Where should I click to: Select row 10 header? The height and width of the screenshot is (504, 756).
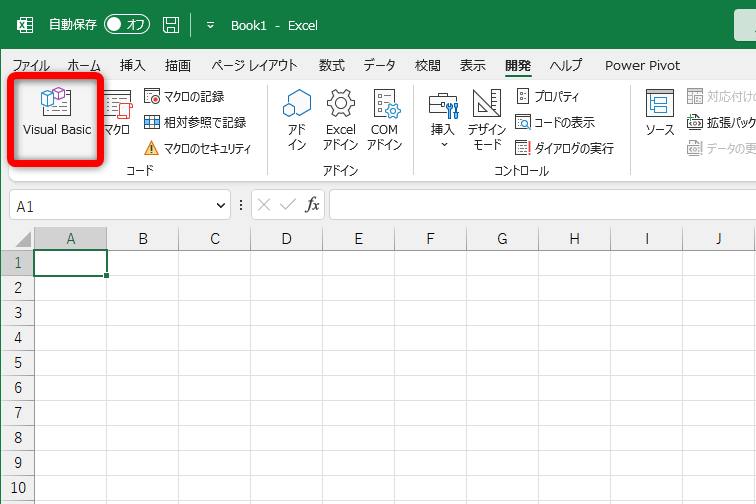18,488
